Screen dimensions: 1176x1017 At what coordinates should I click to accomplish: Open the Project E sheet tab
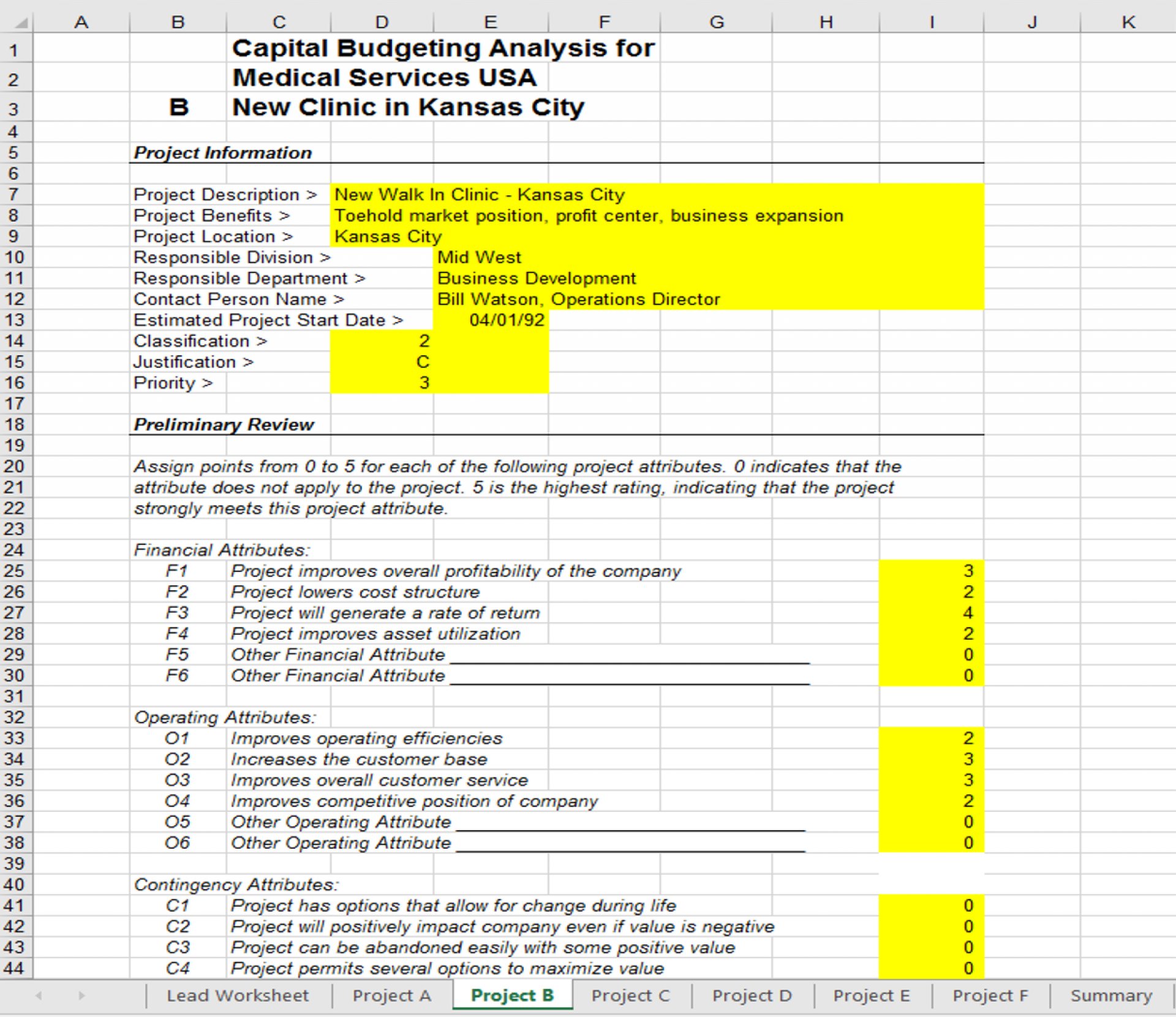coord(871,996)
